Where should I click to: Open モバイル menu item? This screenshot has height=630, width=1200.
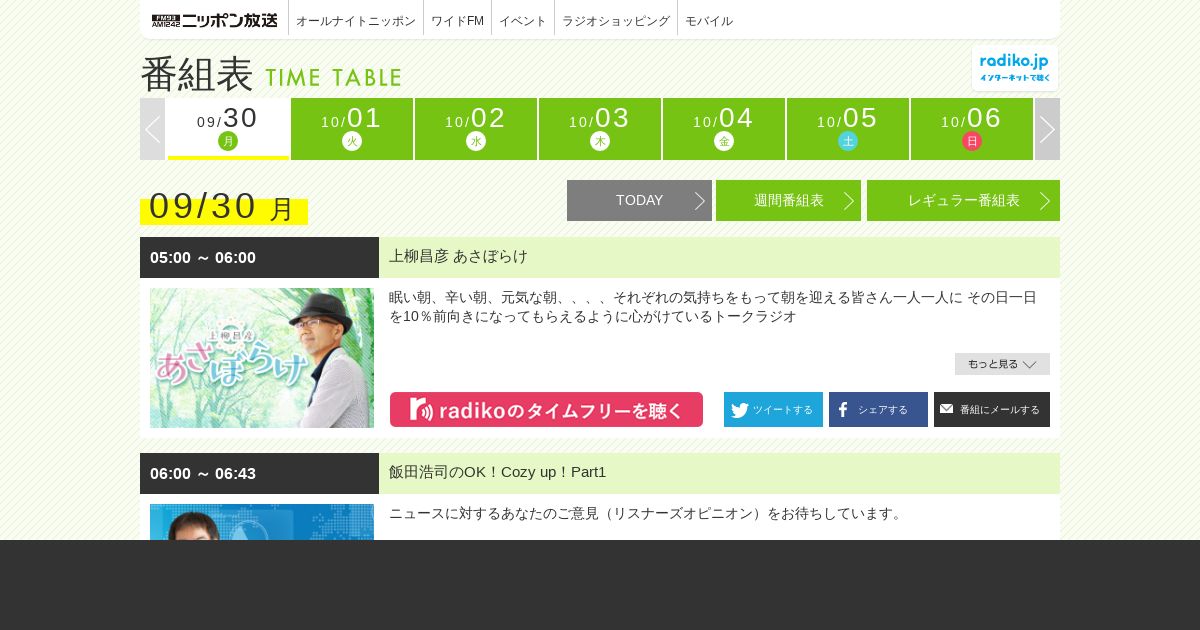point(709,21)
